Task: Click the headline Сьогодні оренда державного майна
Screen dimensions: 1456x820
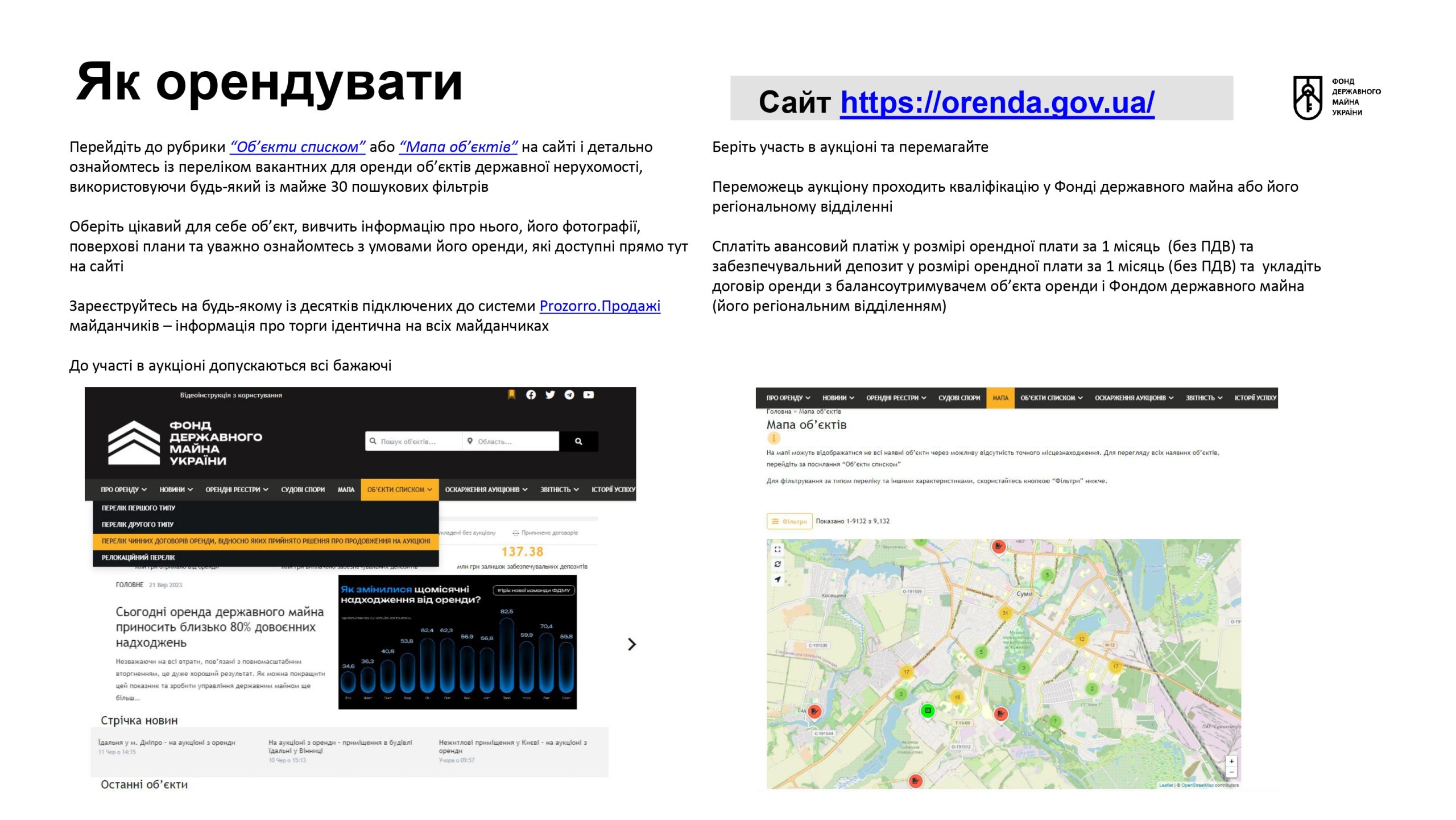Action: pyautogui.click(x=220, y=627)
